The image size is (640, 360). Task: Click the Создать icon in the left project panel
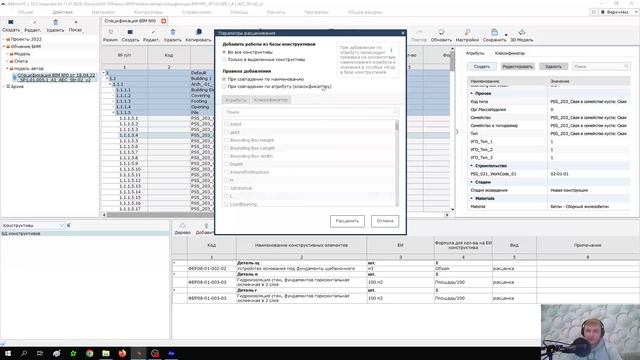pos(11,22)
